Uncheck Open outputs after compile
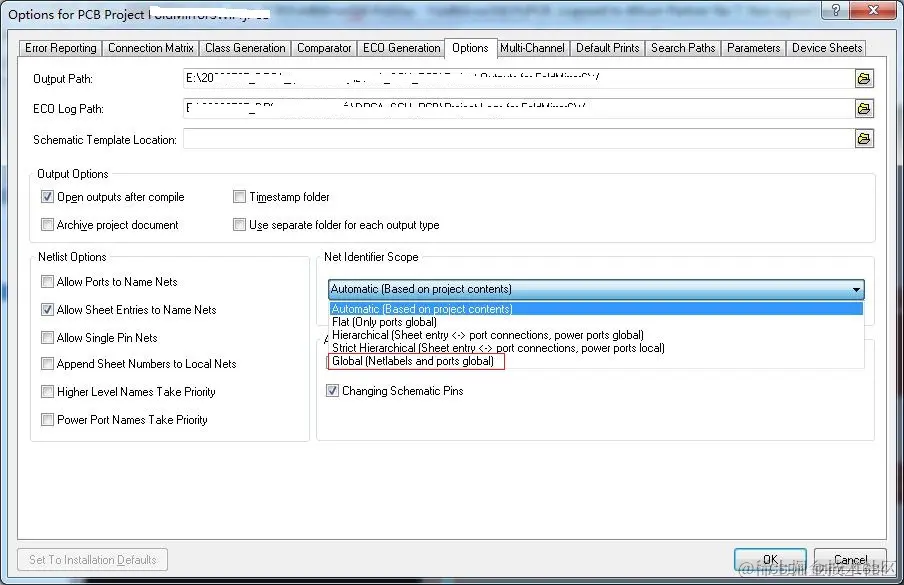The width and height of the screenshot is (904, 585). point(47,197)
